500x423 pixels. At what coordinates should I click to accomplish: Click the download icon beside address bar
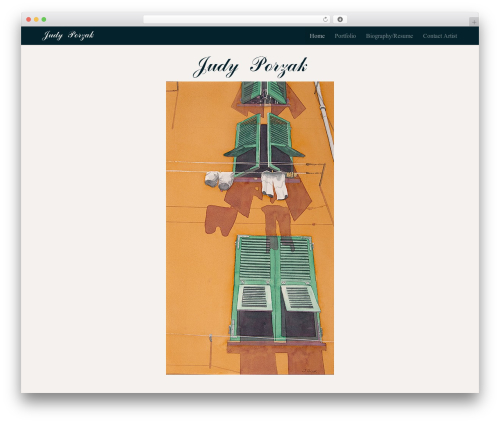(x=340, y=19)
